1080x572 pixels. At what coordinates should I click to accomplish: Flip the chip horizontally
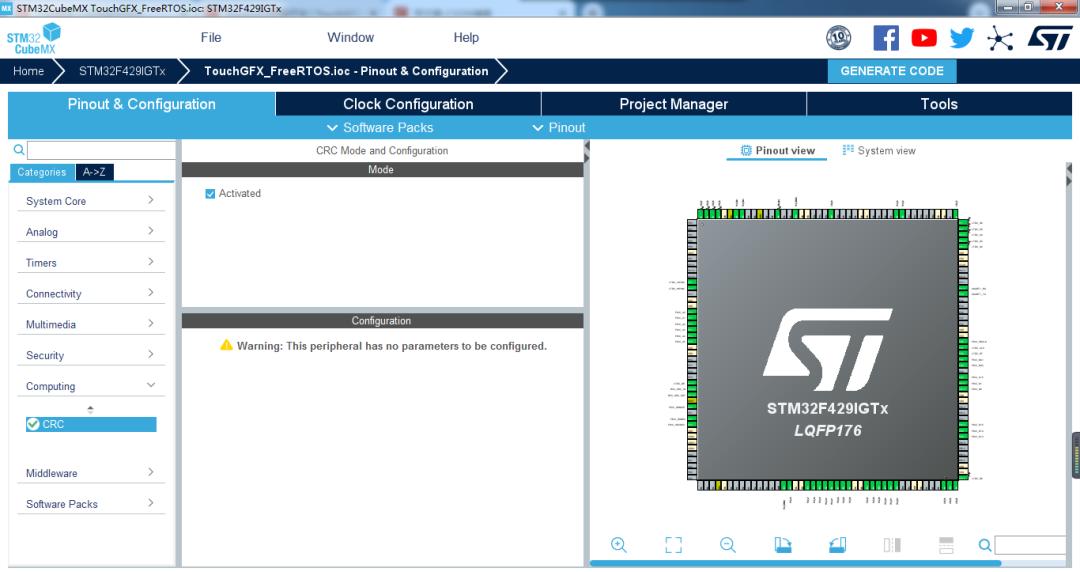click(x=892, y=545)
